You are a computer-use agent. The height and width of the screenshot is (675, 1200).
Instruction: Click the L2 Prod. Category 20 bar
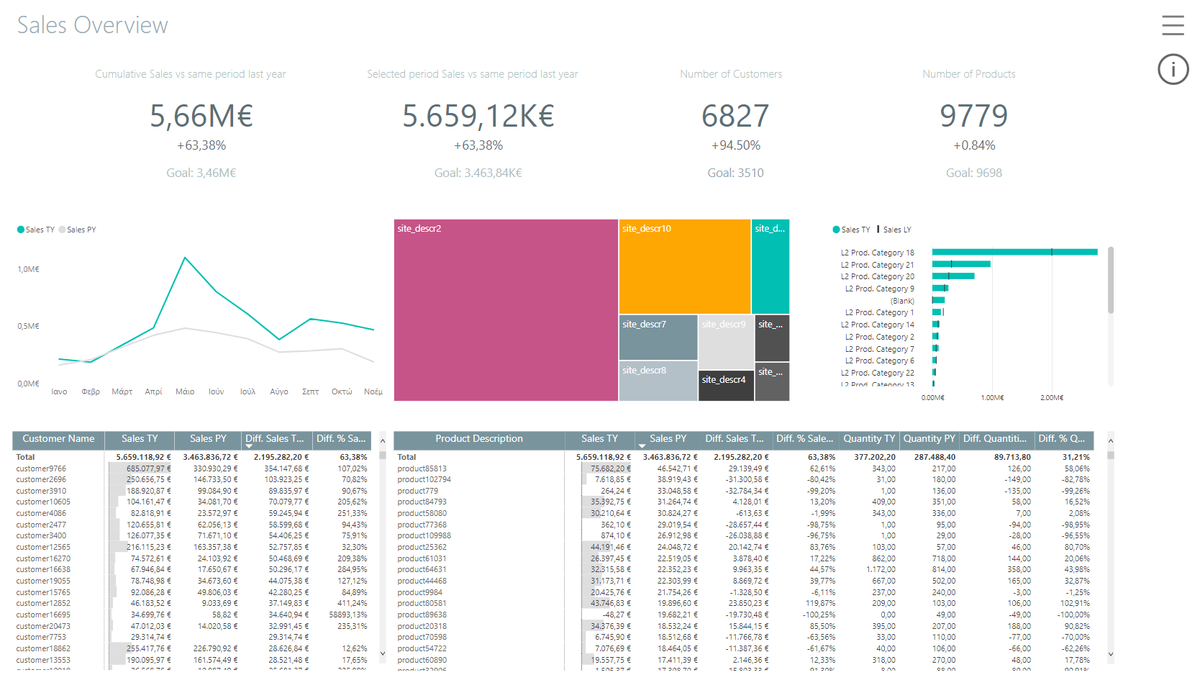(x=953, y=276)
